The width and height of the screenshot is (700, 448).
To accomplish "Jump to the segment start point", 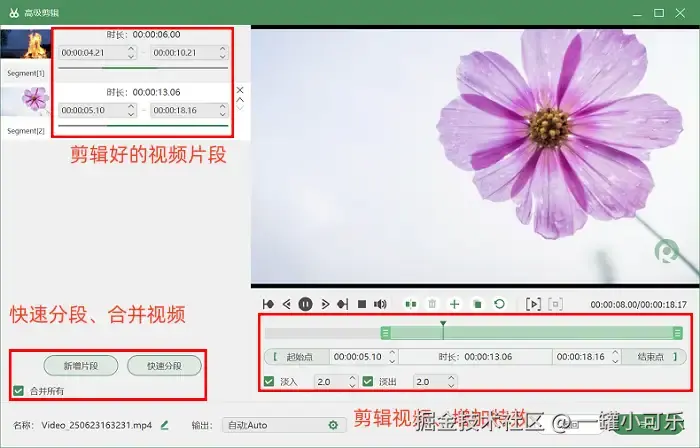I will tap(268, 304).
